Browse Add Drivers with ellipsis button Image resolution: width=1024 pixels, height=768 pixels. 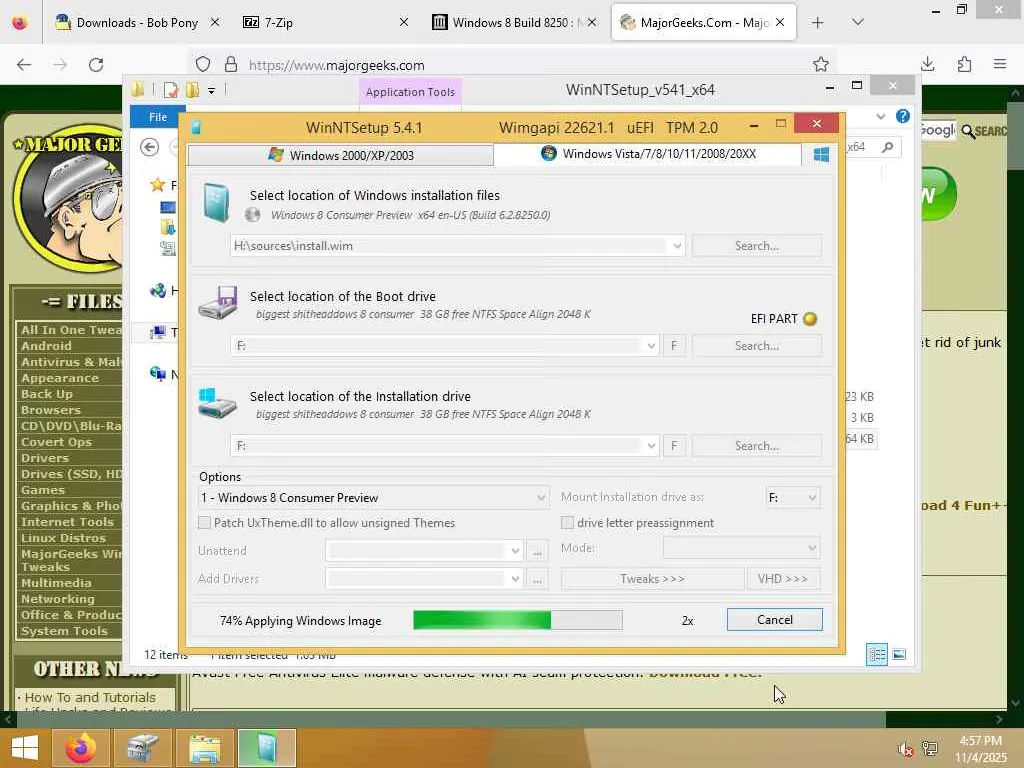point(537,579)
